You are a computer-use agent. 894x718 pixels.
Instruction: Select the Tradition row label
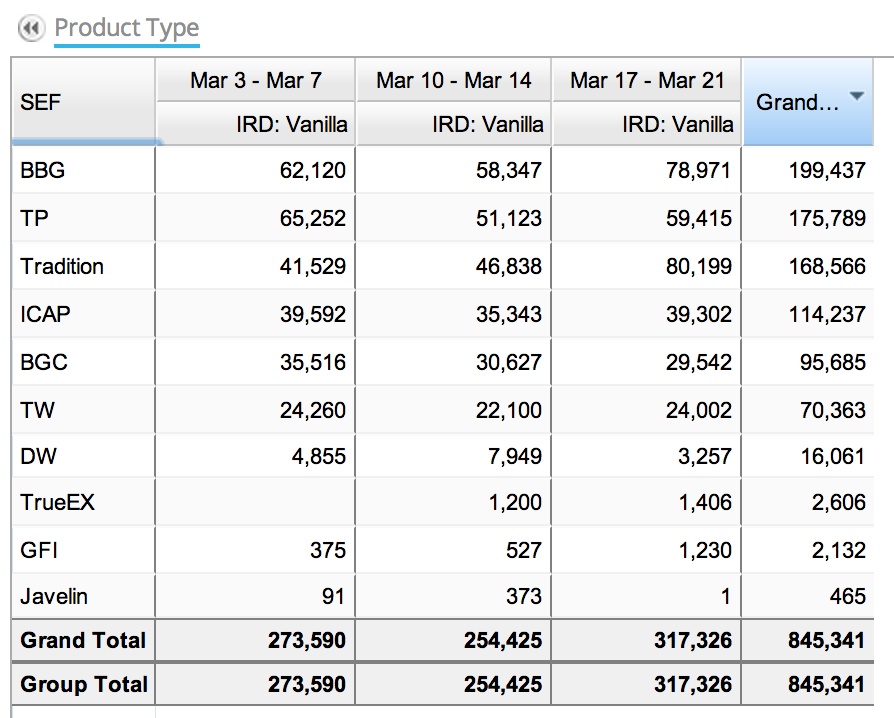(x=62, y=266)
